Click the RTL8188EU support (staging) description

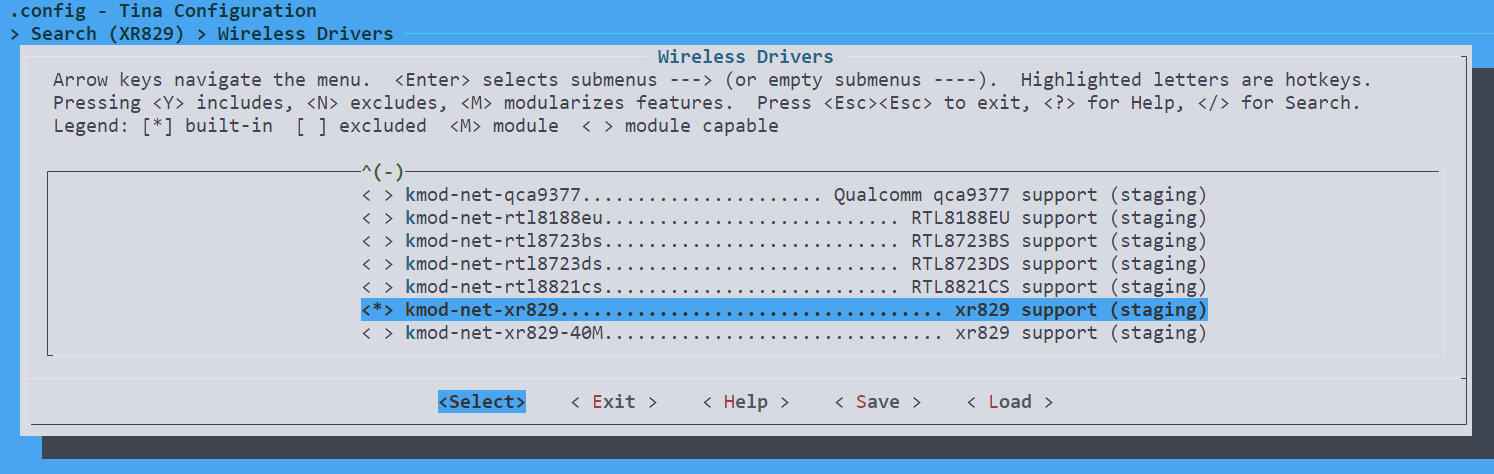[x=1059, y=218]
